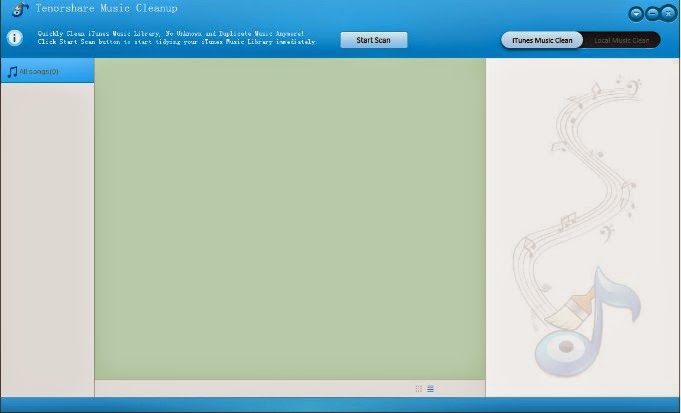The image size is (681, 413).
Task: Click the Tenorshare Music Cleanup logo icon
Action: 20,10
